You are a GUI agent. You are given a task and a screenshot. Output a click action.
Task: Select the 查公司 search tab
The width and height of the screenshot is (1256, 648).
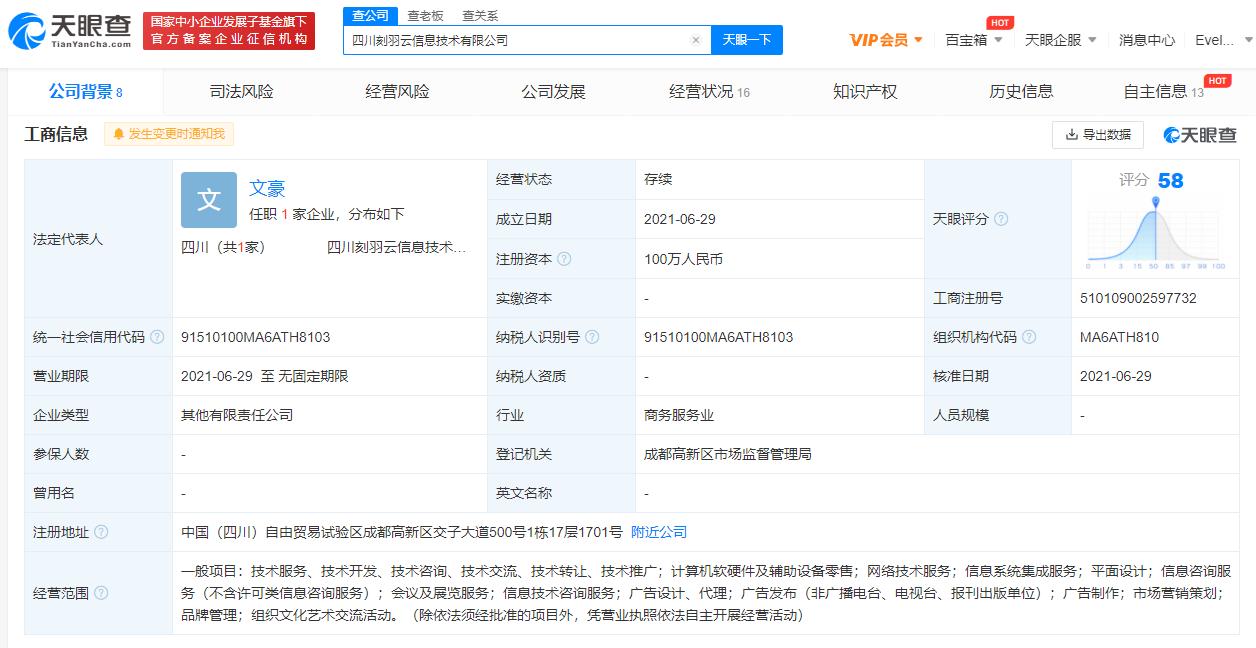click(371, 15)
